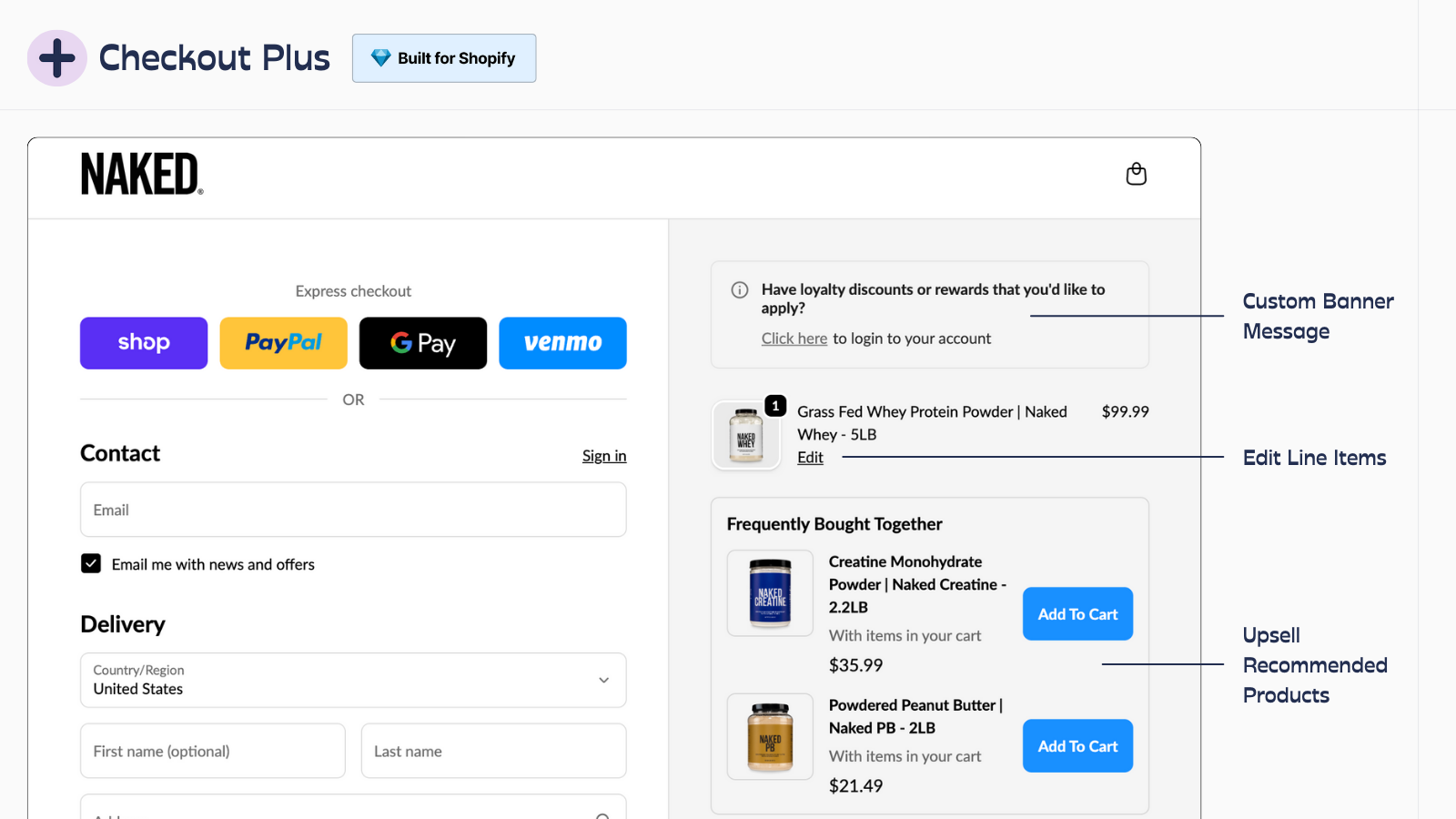
Task: Click the info icon in loyalty banner
Action: (740, 290)
